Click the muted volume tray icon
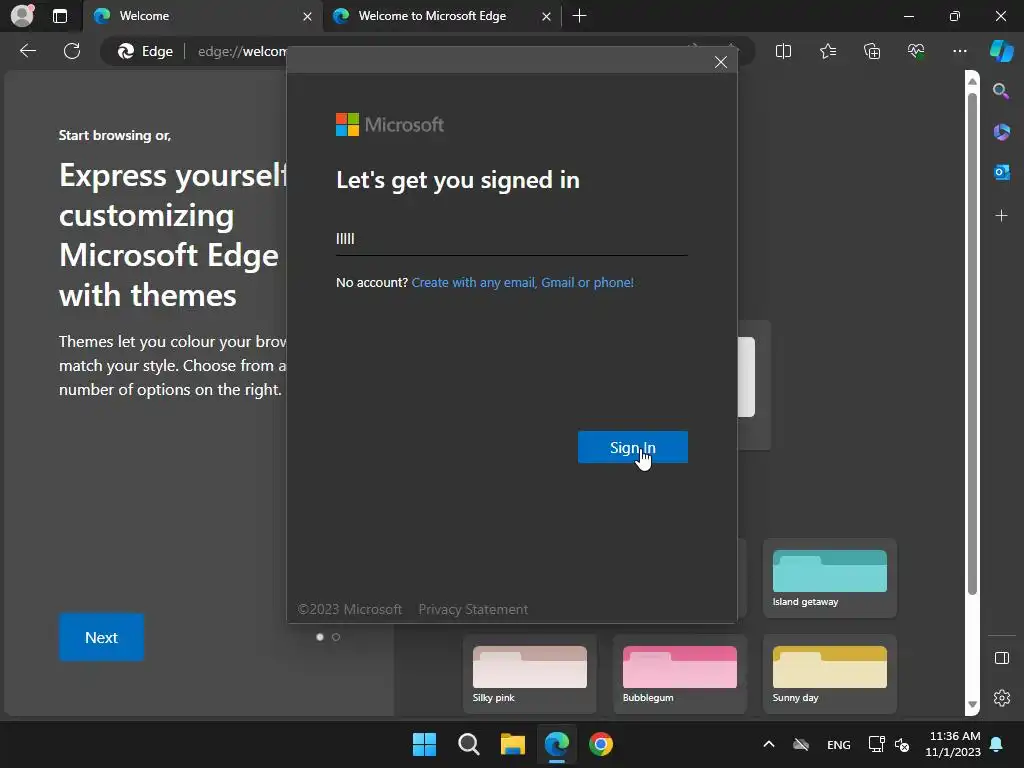The width and height of the screenshot is (1024, 768). 902,744
